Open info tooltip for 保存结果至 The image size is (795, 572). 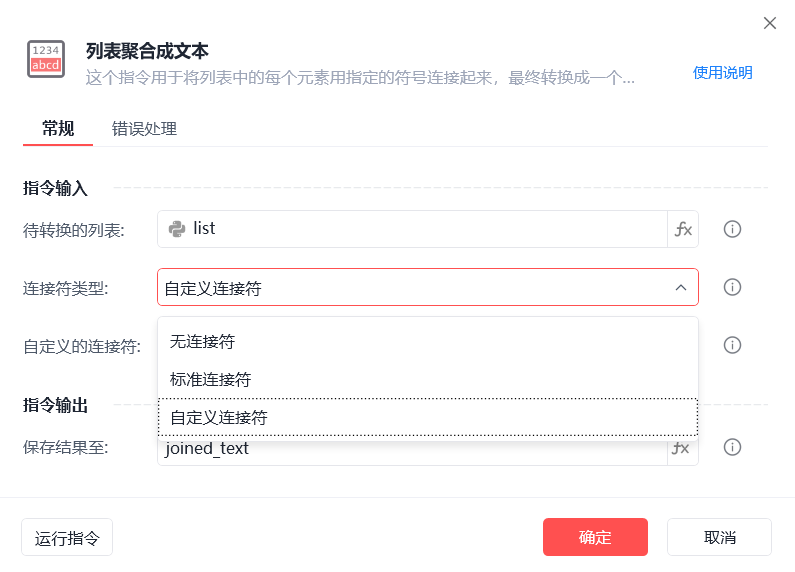coord(732,447)
